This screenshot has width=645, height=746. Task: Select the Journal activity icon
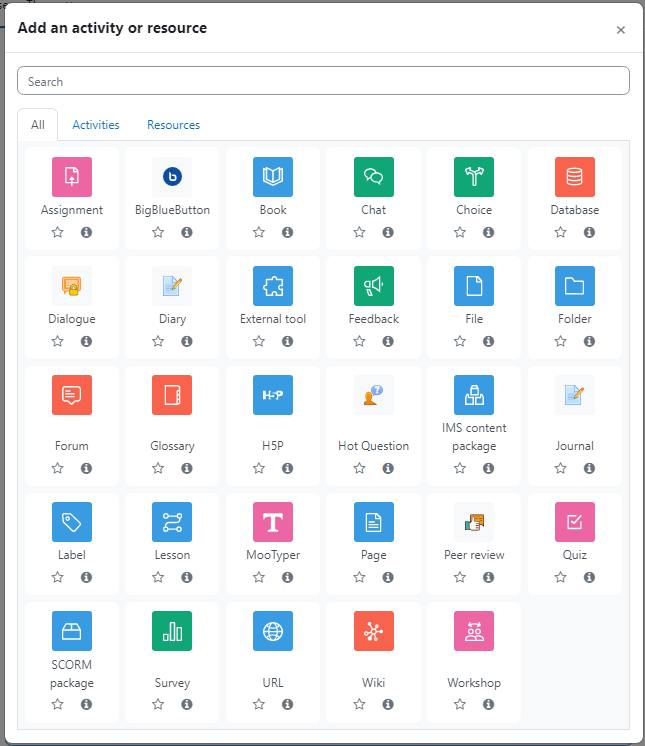coord(575,394)
